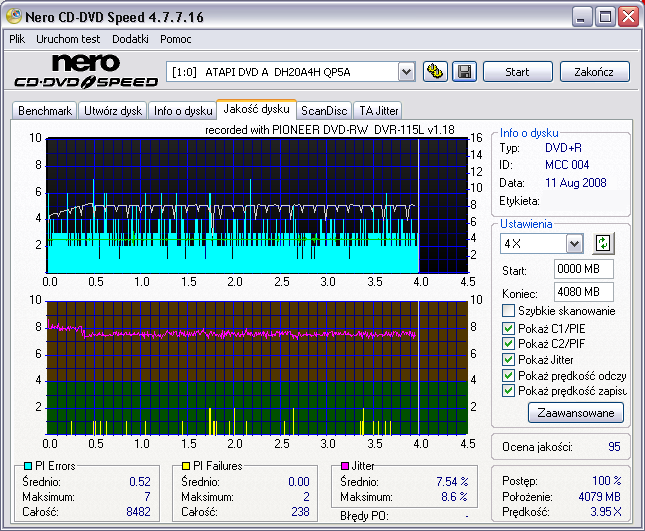This screenshot has width=645, height=531.
Task: Click the Zaawansowane button
Action: [576, 413]
